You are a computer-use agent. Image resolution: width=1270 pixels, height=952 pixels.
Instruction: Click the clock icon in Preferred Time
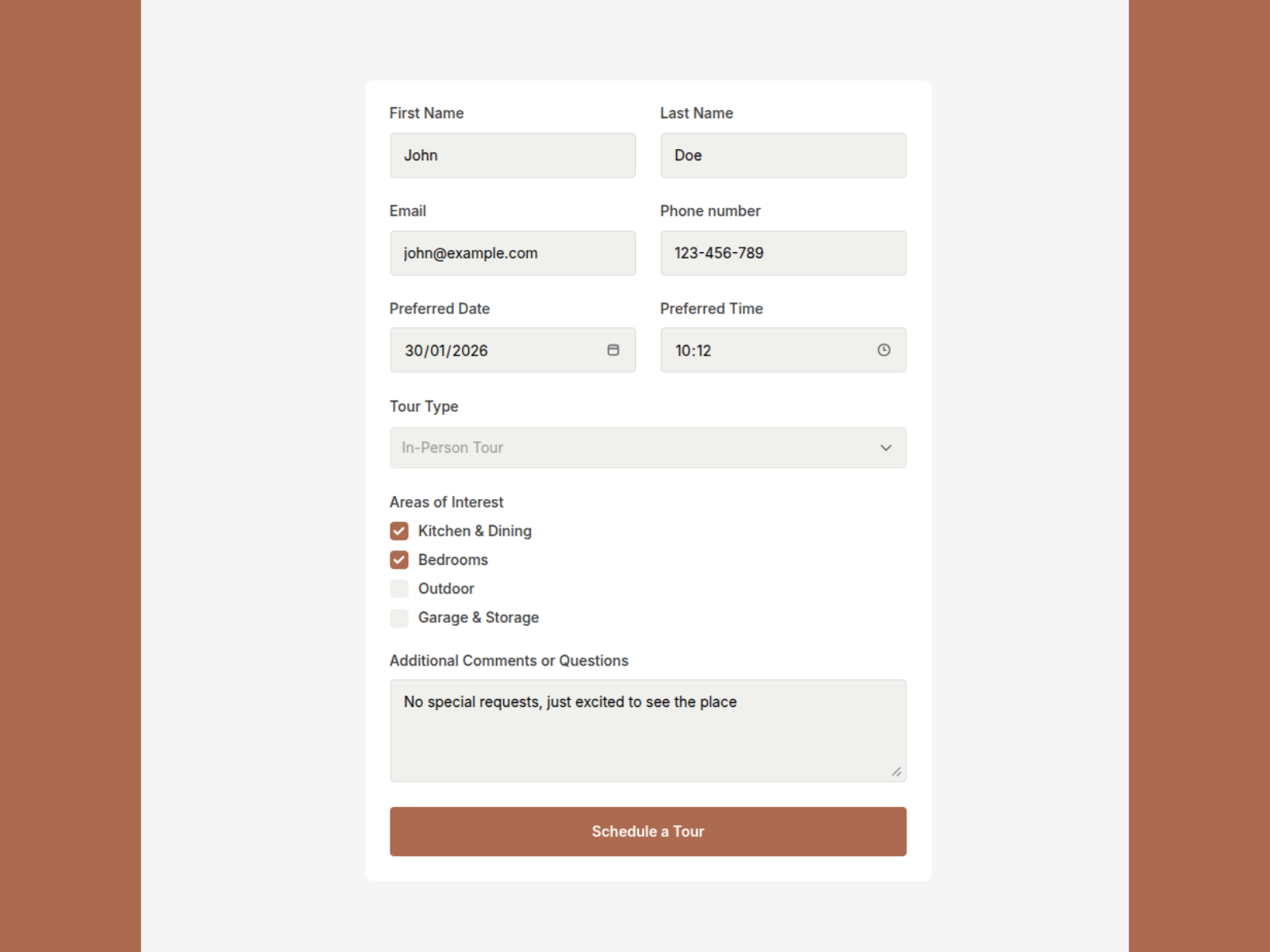883,350
